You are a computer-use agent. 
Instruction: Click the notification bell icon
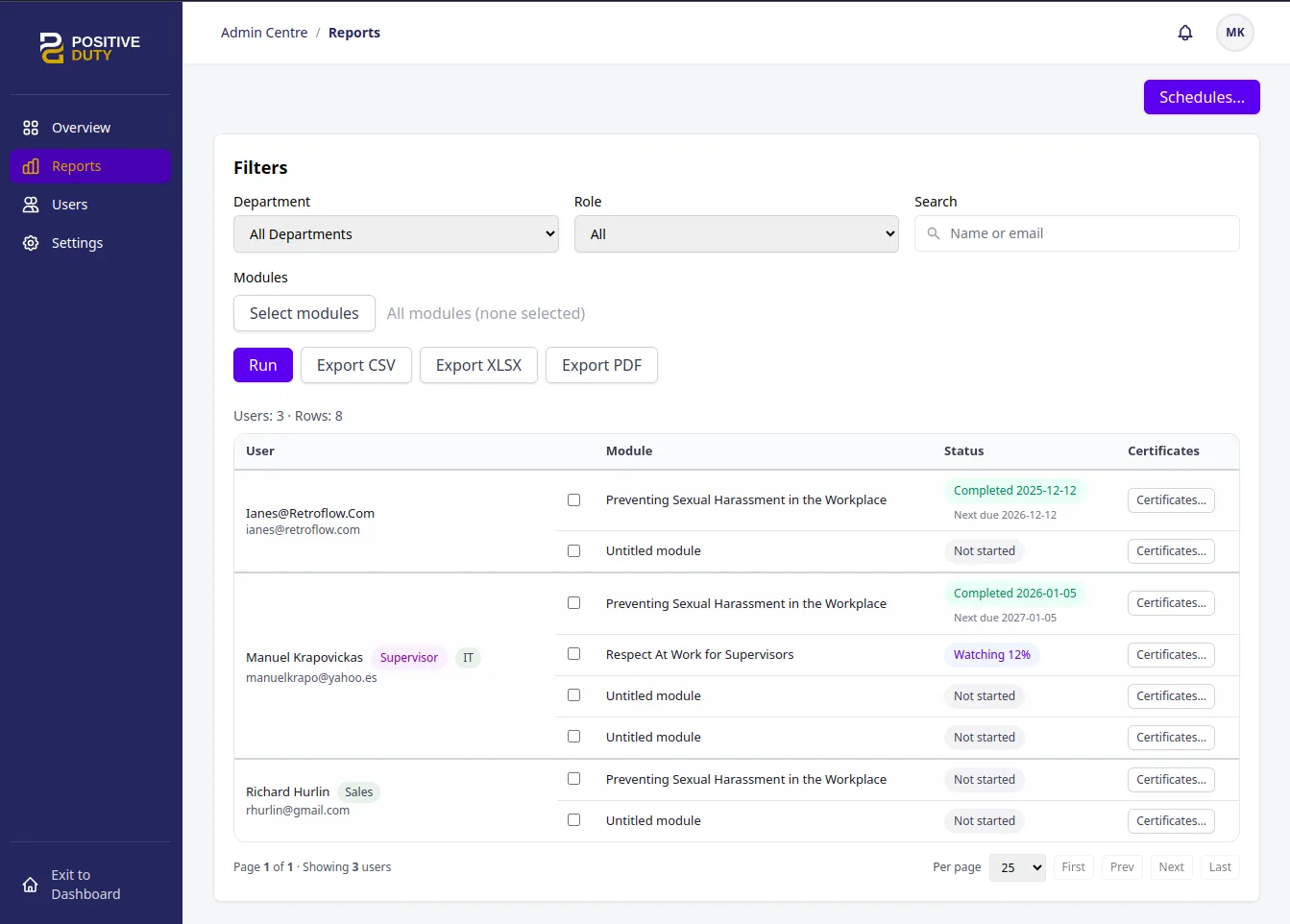pyautogui.click(x=1184, y=33)
